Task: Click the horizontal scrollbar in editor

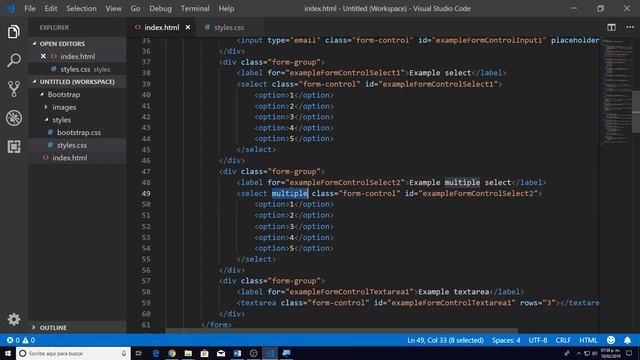Action: pos(342,331)
